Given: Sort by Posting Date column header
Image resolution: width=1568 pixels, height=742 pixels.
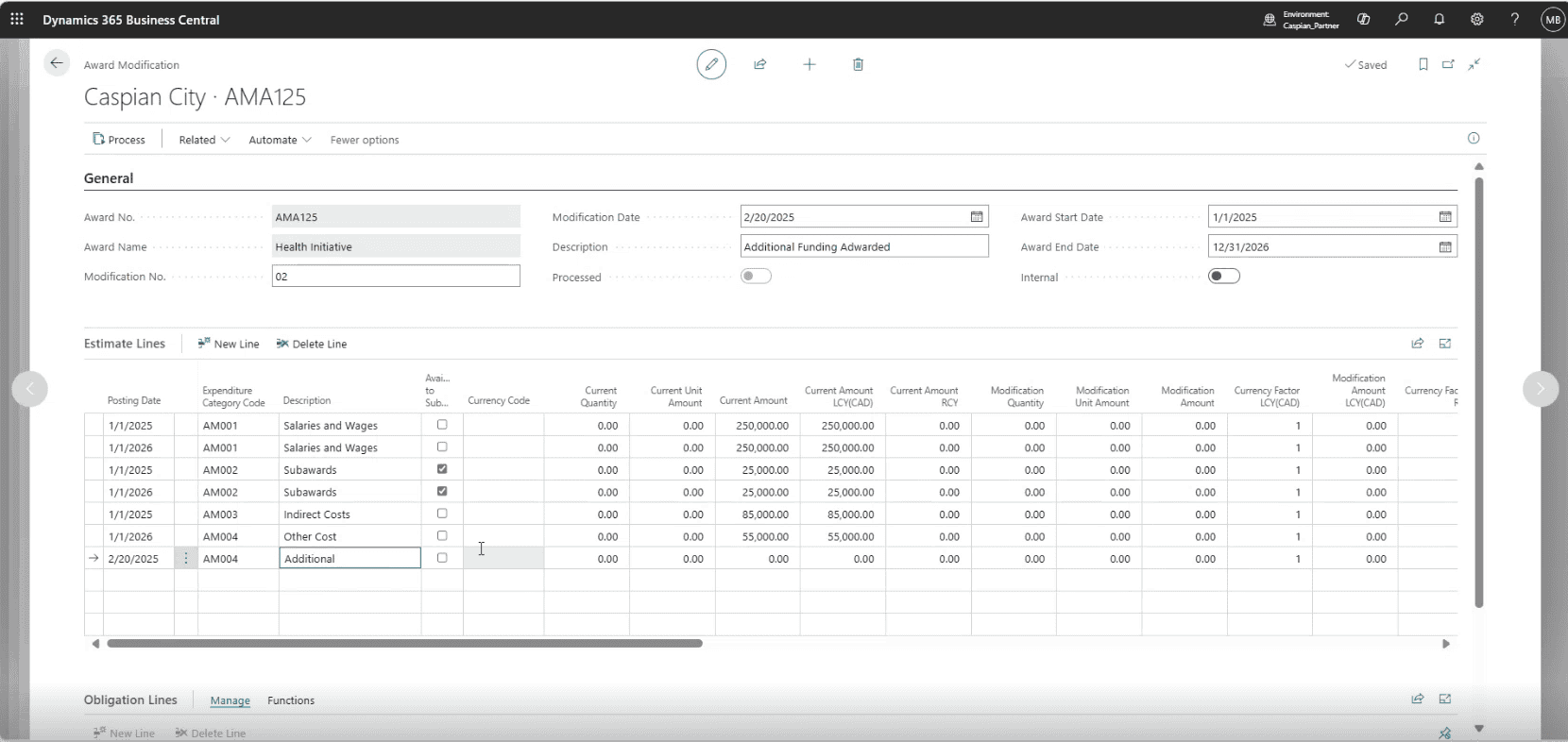Looking at the screenshot, I should click(134, 400).
